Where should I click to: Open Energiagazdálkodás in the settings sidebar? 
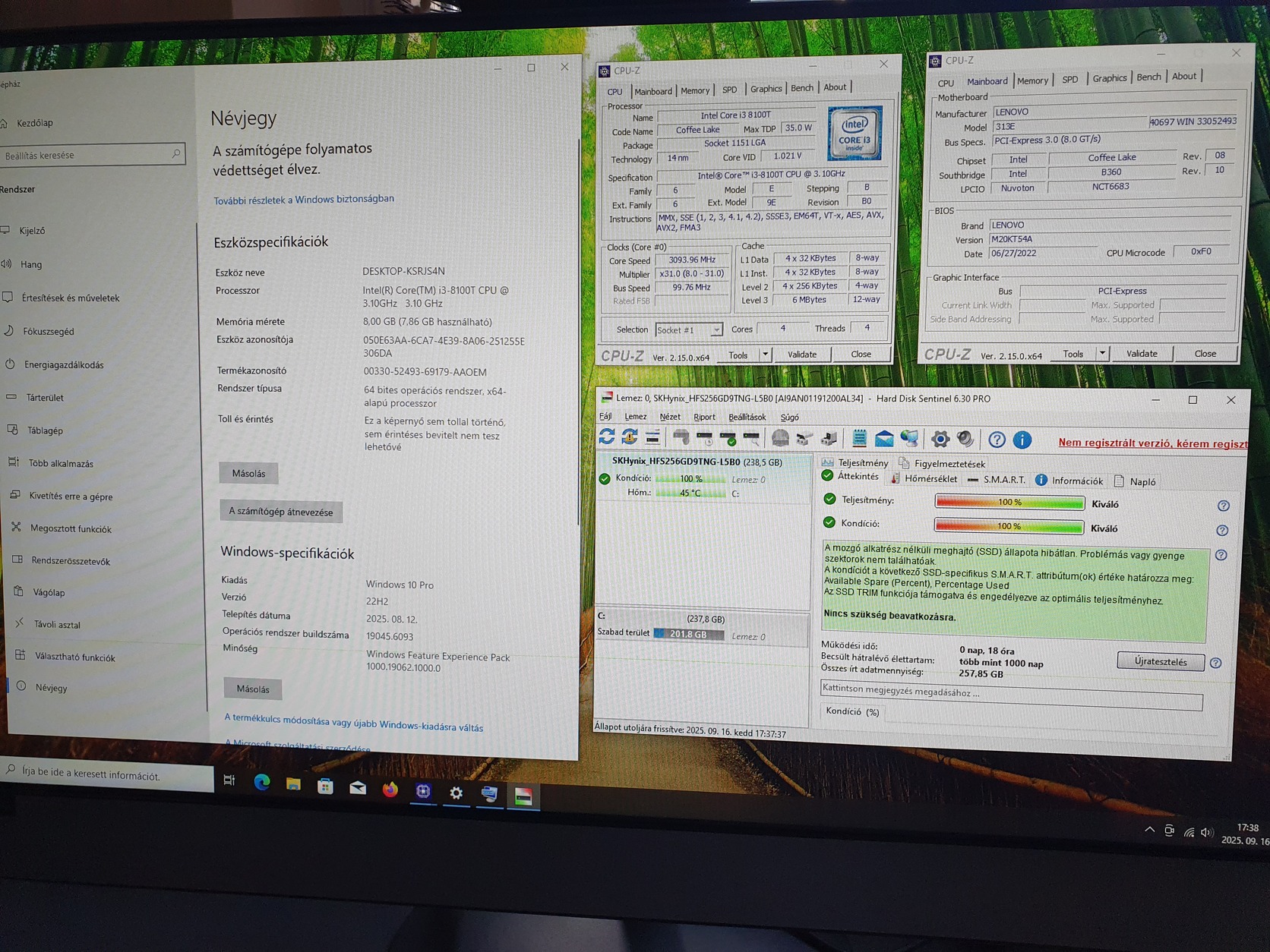[x=64, y=365]
